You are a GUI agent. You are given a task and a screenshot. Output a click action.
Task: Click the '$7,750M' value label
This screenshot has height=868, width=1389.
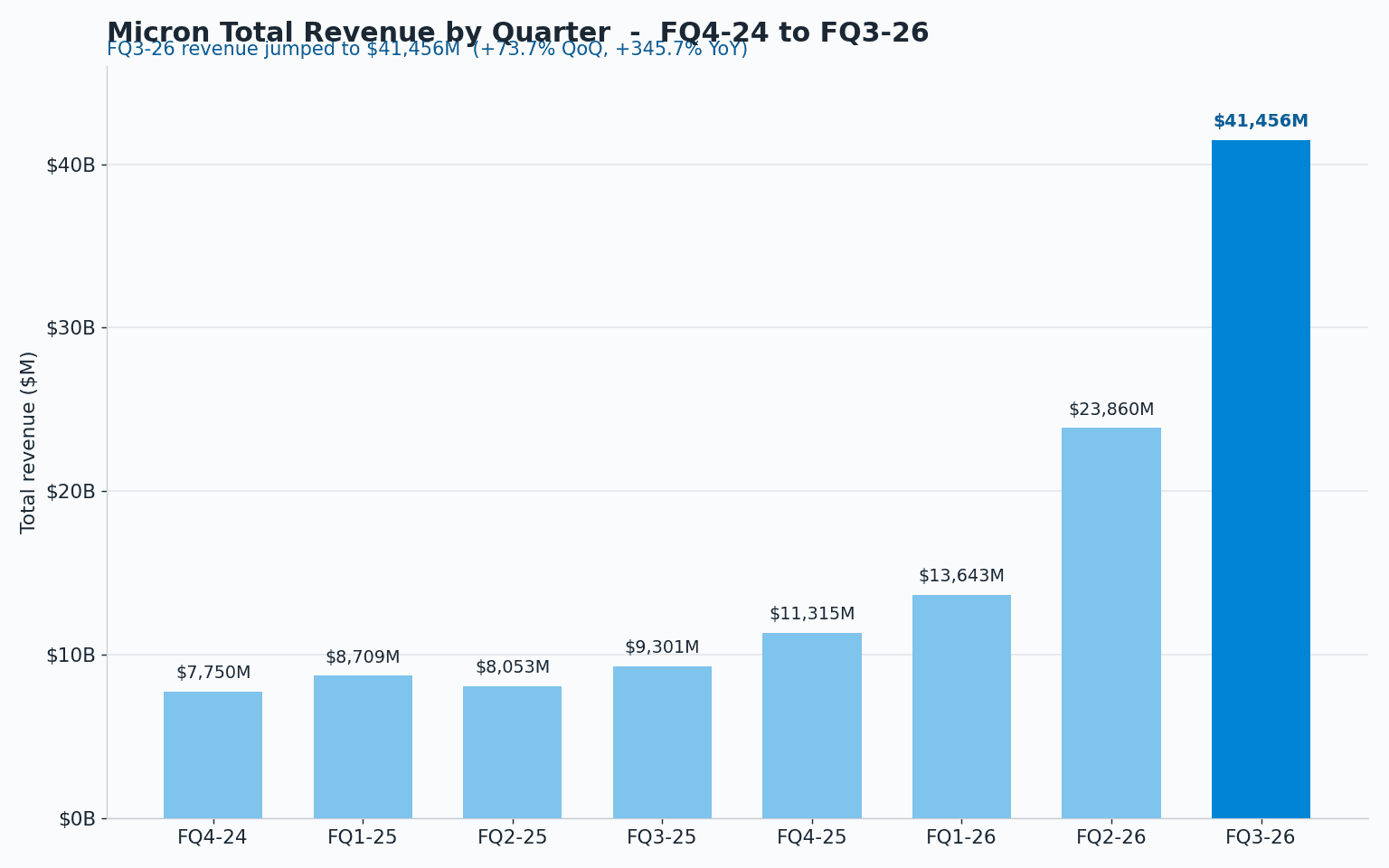coord(213,673)
